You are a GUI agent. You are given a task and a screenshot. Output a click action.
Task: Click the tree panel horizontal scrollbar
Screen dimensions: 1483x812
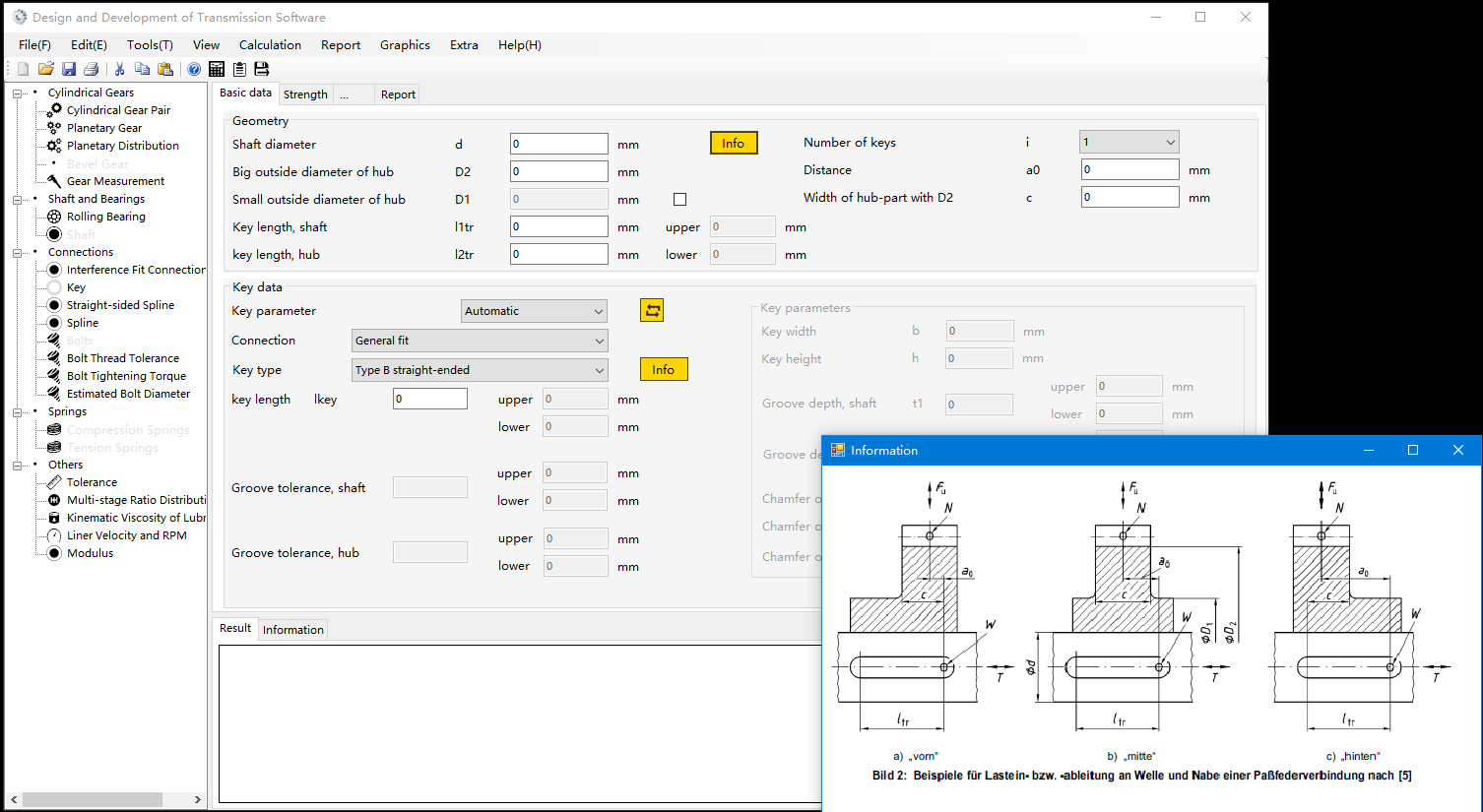point(105,799)
